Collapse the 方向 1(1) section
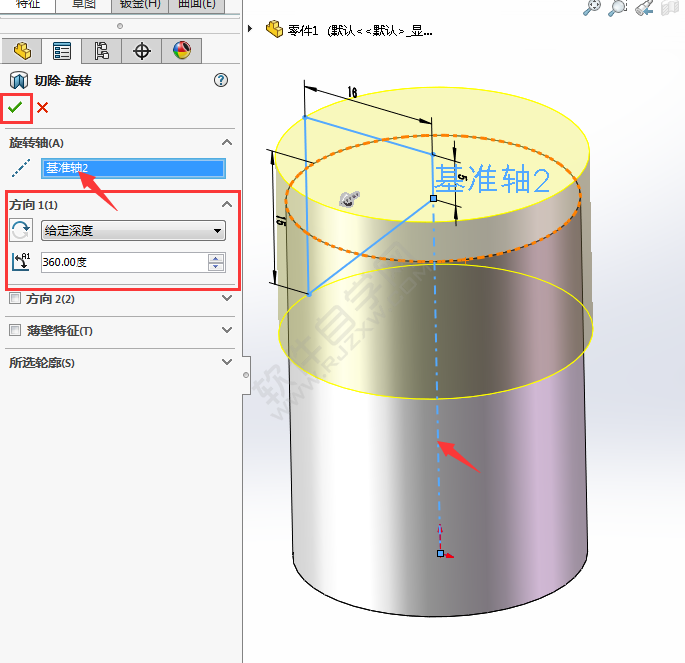 [227, 204]
